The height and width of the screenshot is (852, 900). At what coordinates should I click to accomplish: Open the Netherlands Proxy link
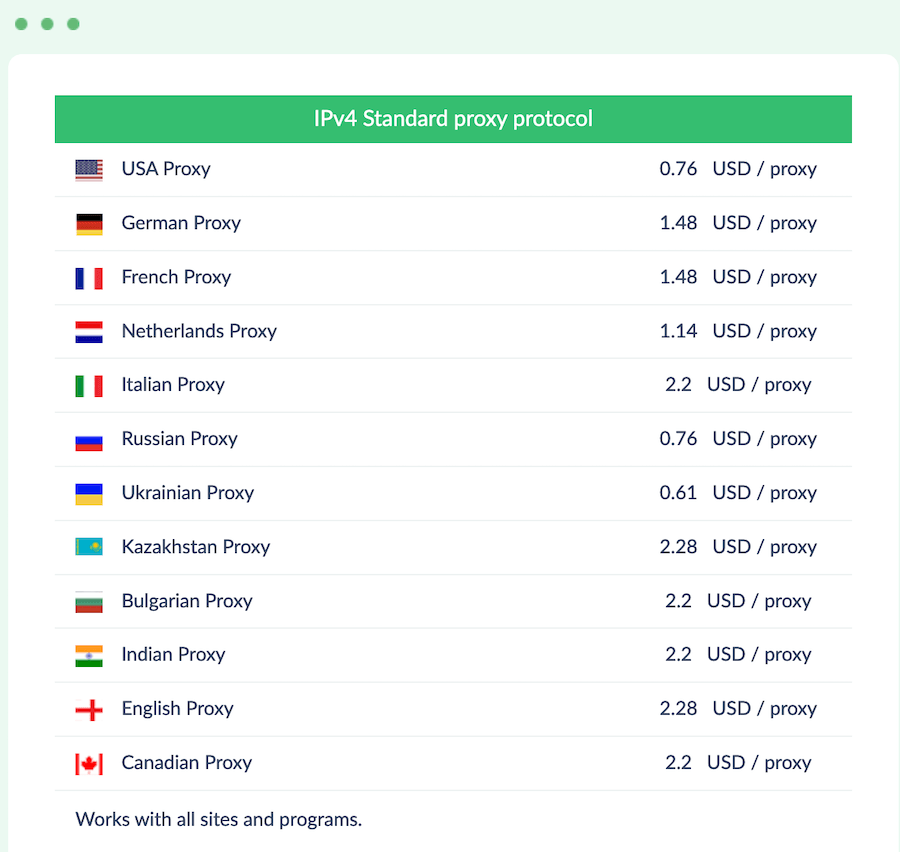[199, 331]
